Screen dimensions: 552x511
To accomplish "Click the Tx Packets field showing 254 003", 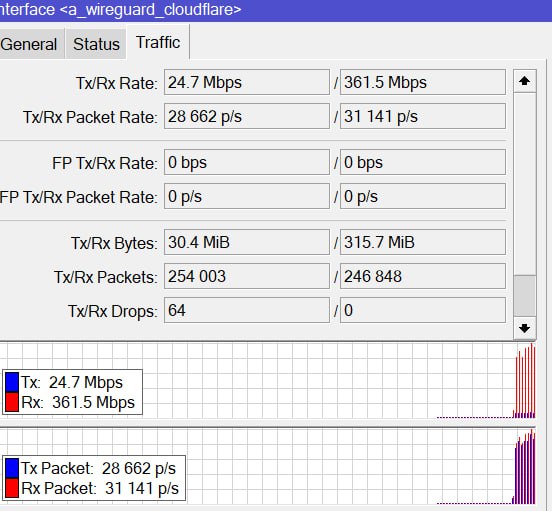I will [x=247, y=276].
